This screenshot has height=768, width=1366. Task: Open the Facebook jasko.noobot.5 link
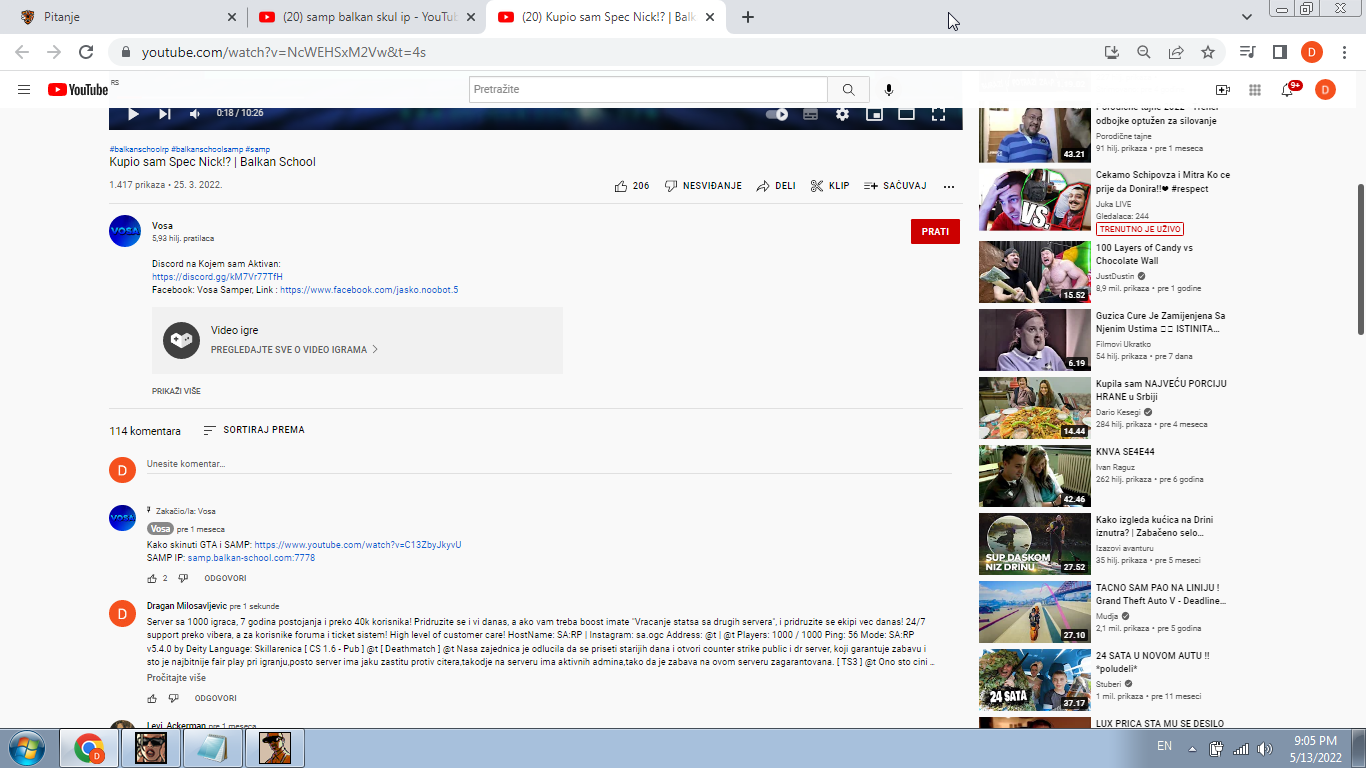click(369, 290)
